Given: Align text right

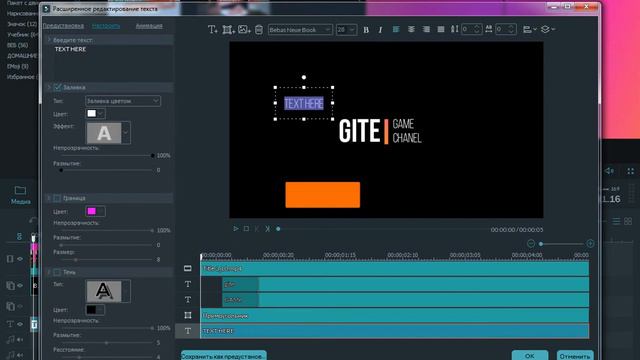Looking at the screenshot, I should tap(426, 29).
